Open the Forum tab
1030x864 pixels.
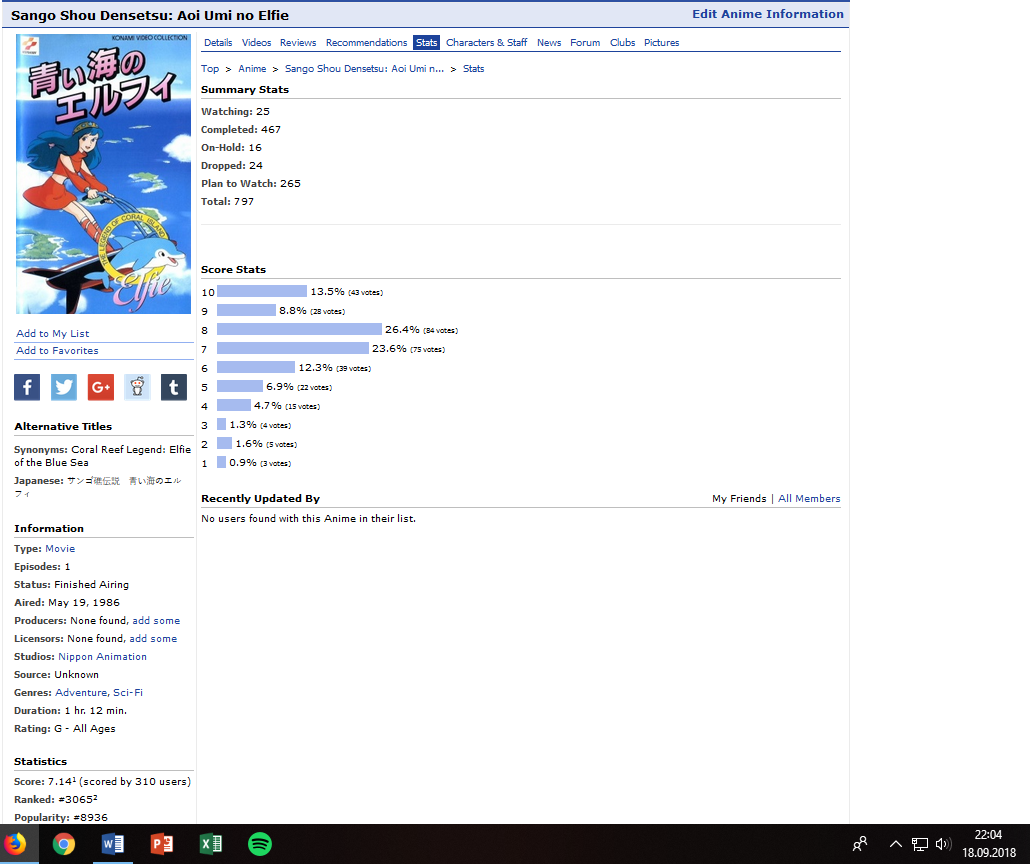tap(585, 43)
